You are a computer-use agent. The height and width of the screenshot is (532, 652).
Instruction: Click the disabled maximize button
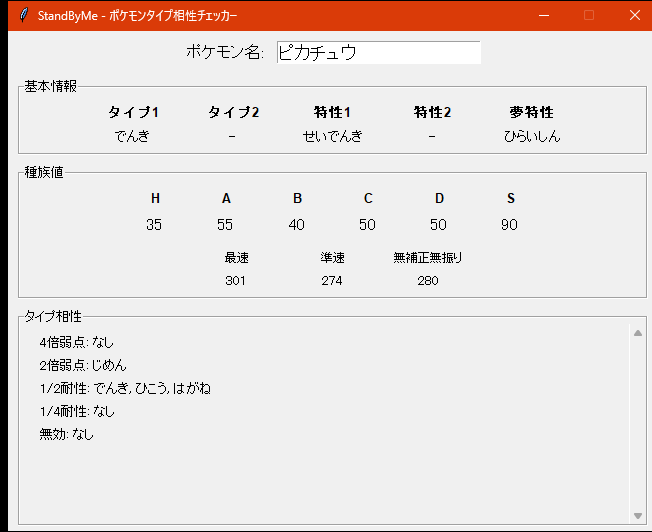pyautogui.click(x=589, y=15)
